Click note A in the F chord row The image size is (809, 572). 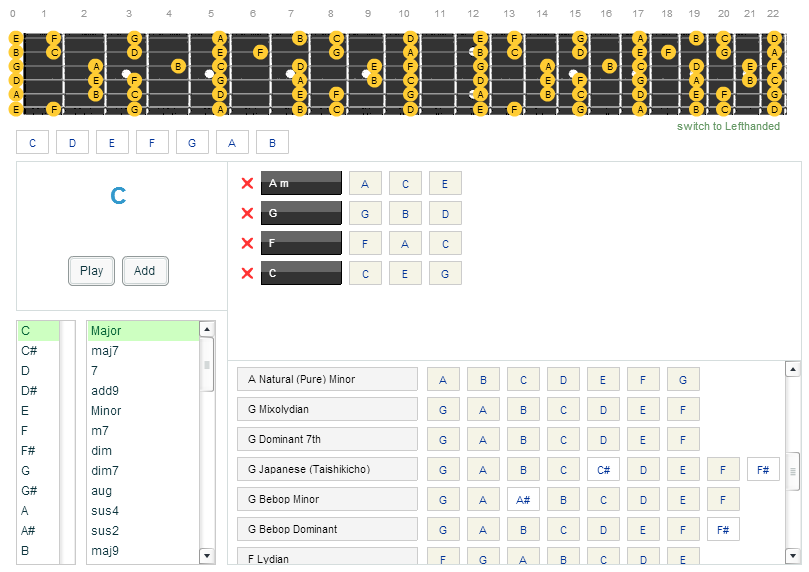tap(405, 243)
